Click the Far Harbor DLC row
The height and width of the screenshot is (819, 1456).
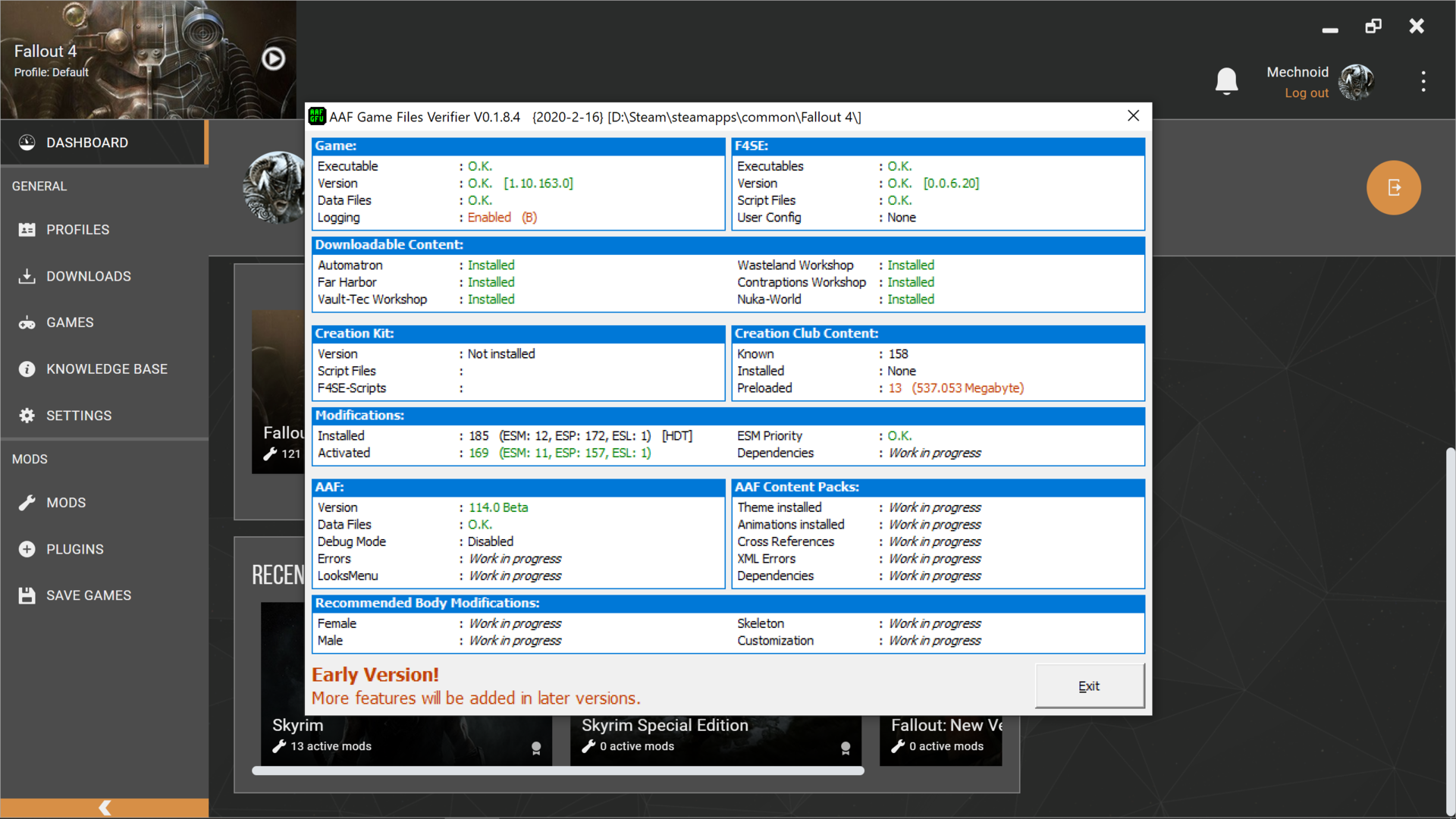tap(416, 282)
